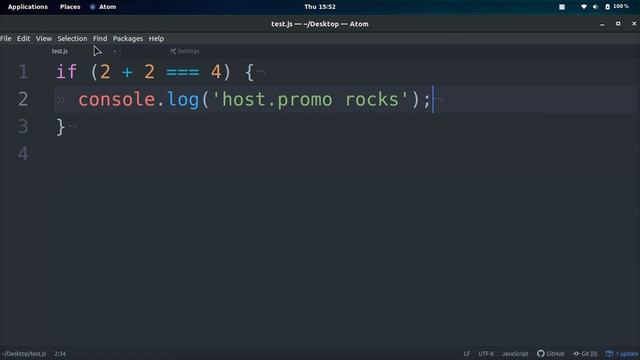Open the Git (0) panel

(x=585, y=353)
